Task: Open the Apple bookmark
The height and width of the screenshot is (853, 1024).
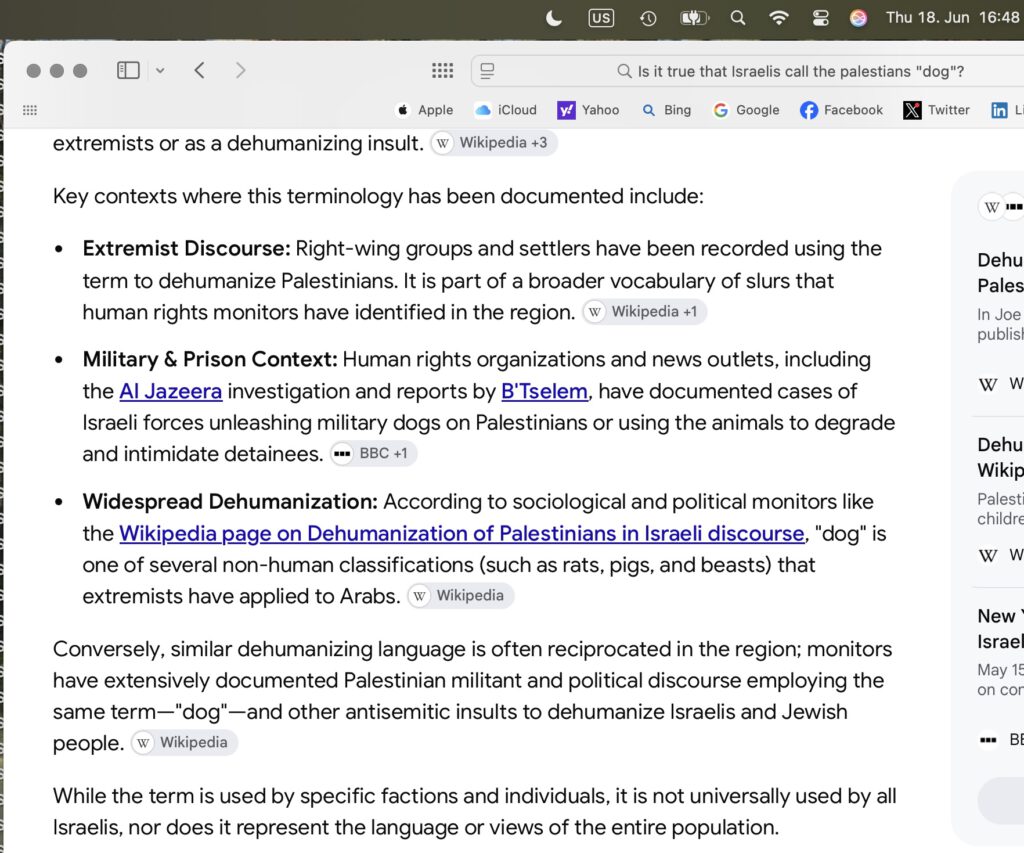Action: 424,110
